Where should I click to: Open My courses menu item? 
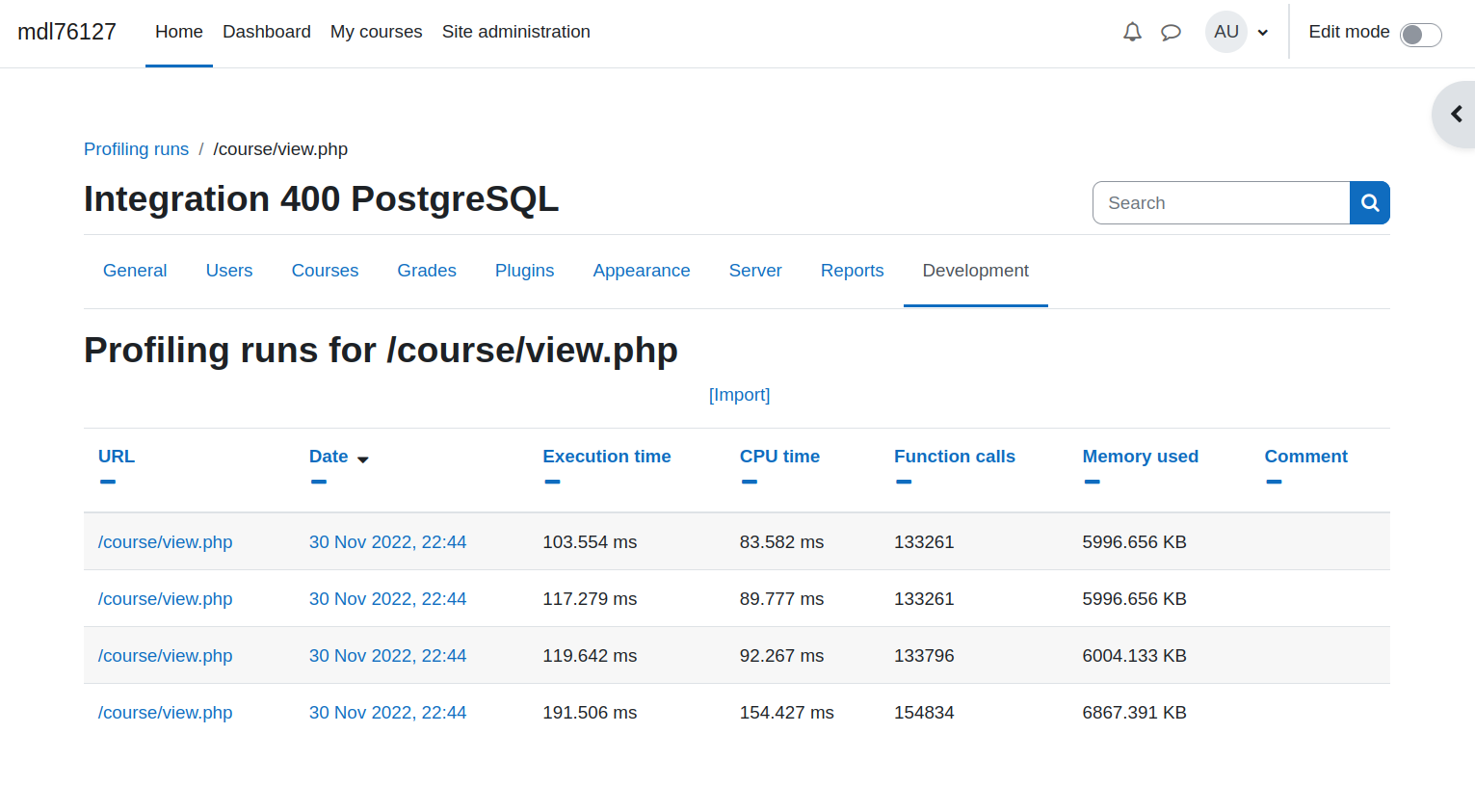(377, 32)
